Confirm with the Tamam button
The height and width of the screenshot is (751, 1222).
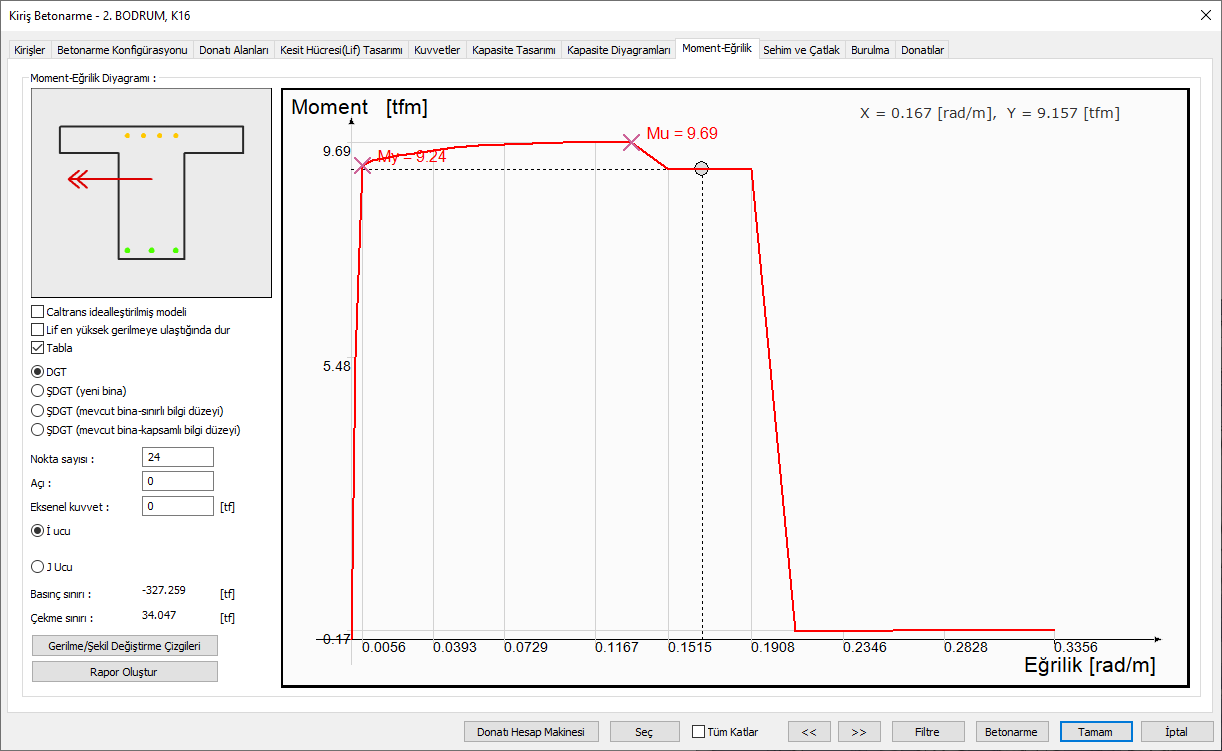point(1095,732)
